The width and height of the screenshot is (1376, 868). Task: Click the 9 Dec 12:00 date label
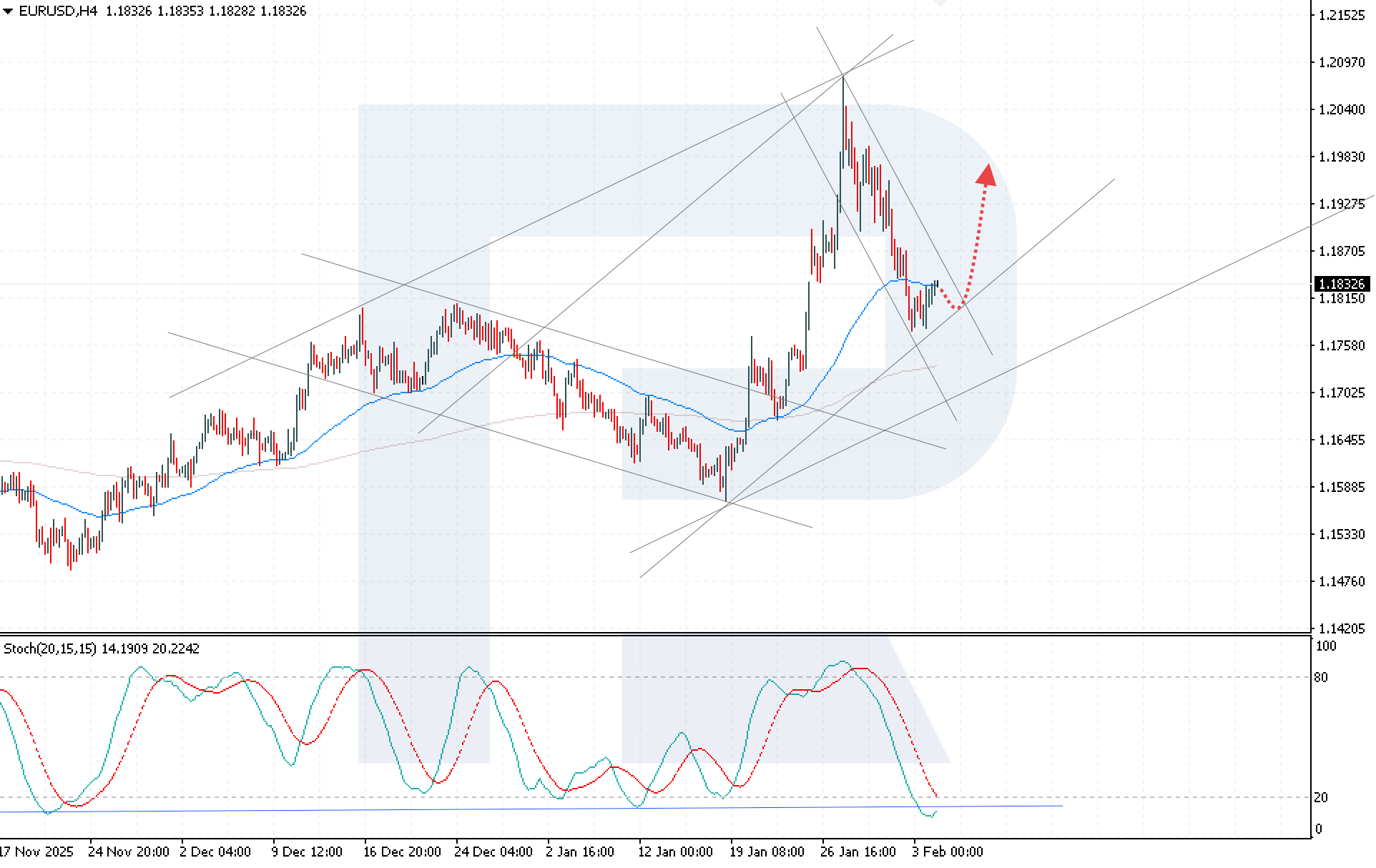307,852
